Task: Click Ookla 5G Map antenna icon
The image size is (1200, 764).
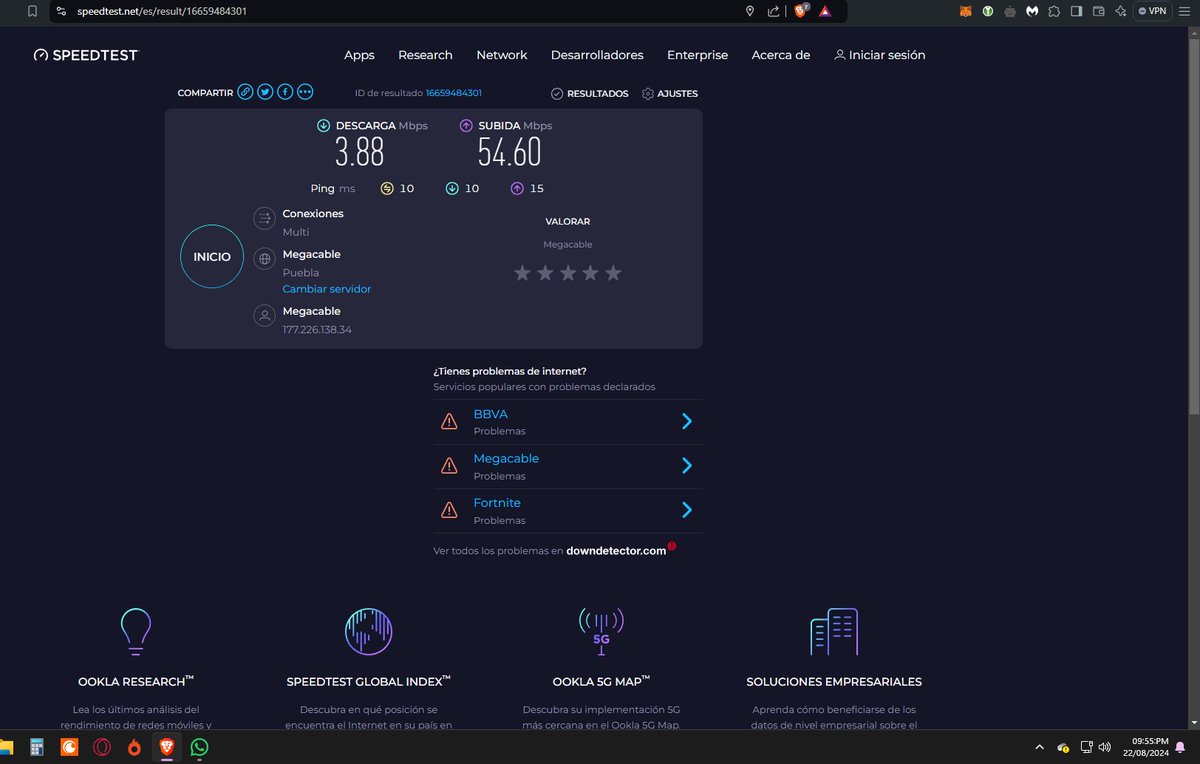Action: (x=601, y=631)
